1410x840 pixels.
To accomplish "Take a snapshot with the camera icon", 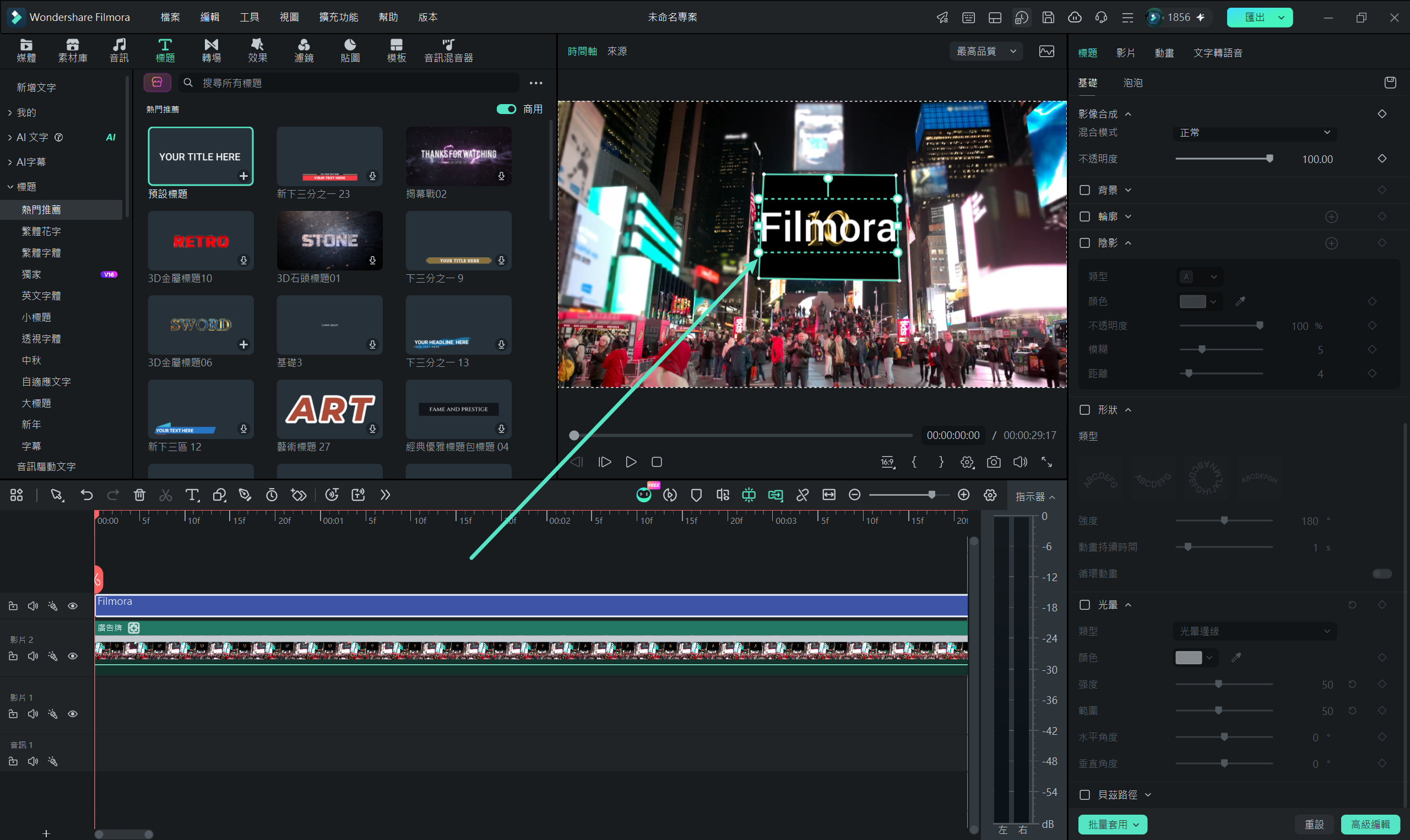I will 994,463.
